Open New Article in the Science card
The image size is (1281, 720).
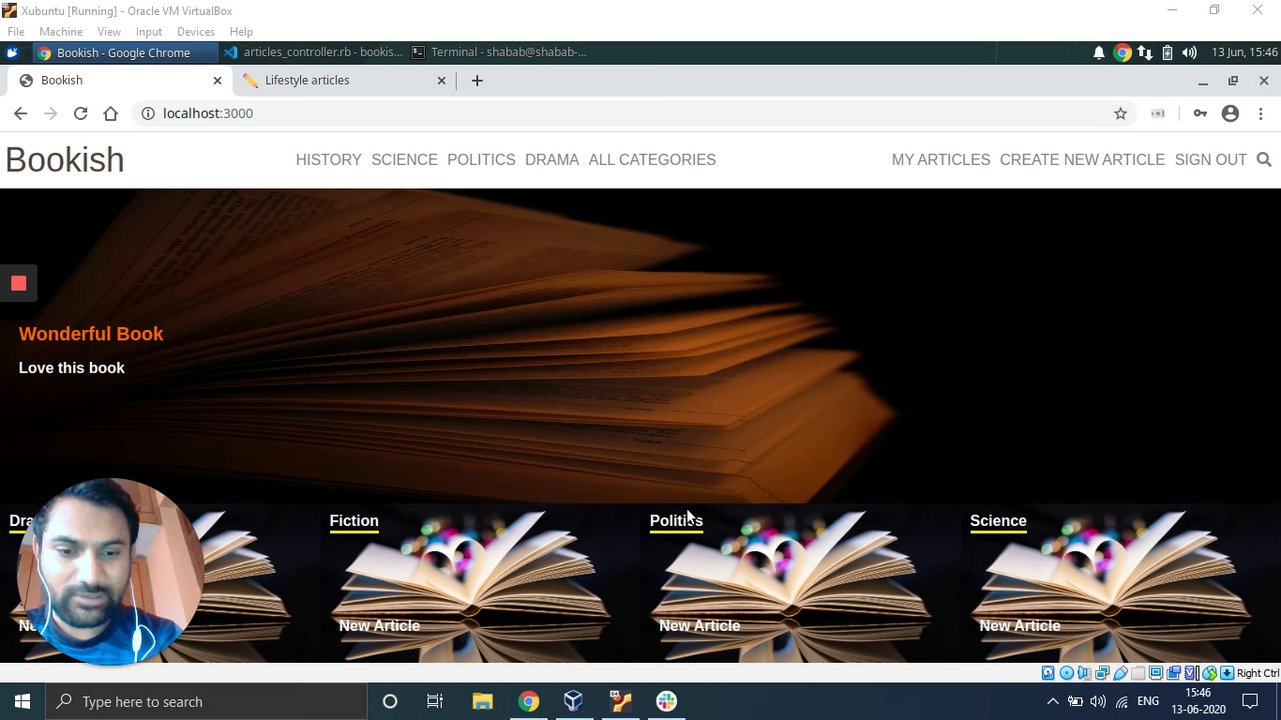(1019, 626)
